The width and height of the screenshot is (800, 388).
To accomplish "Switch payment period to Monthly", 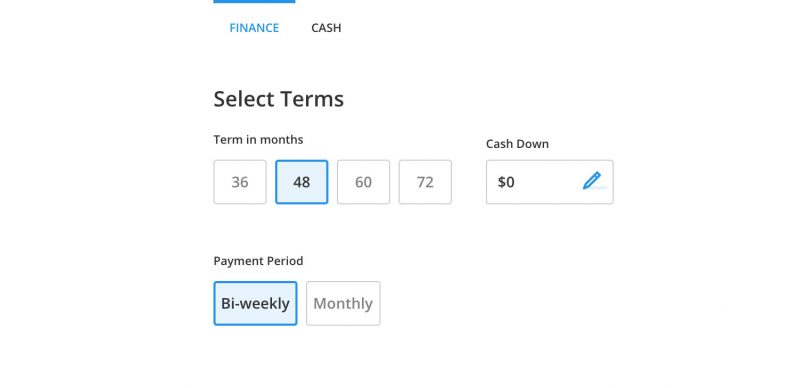I will point(343,303).
